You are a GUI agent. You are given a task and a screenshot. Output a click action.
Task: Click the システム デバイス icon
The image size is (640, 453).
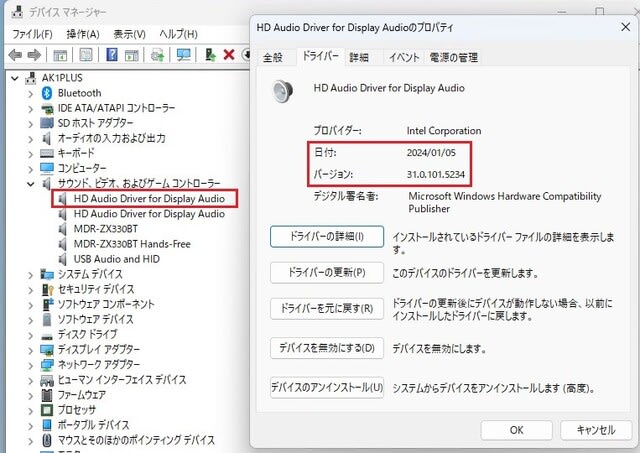tap(47, 274)
